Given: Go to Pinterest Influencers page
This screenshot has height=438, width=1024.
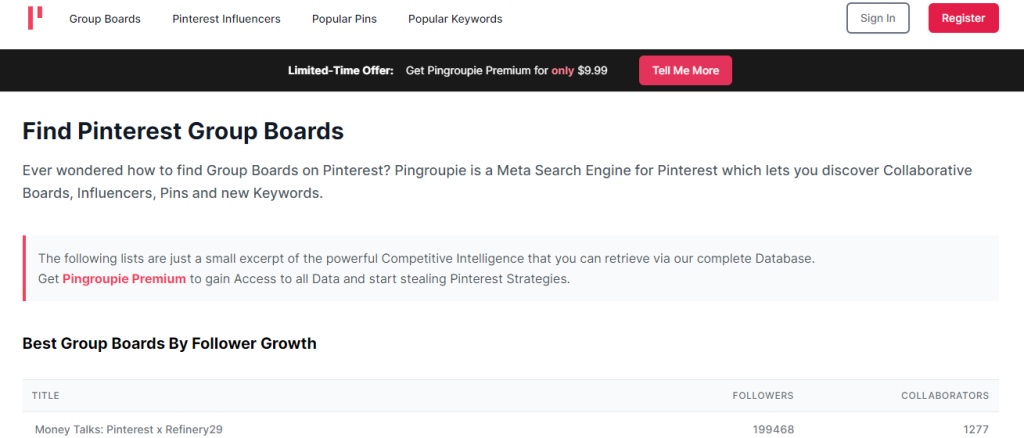Looking at the screenshot, I should 226,19.
